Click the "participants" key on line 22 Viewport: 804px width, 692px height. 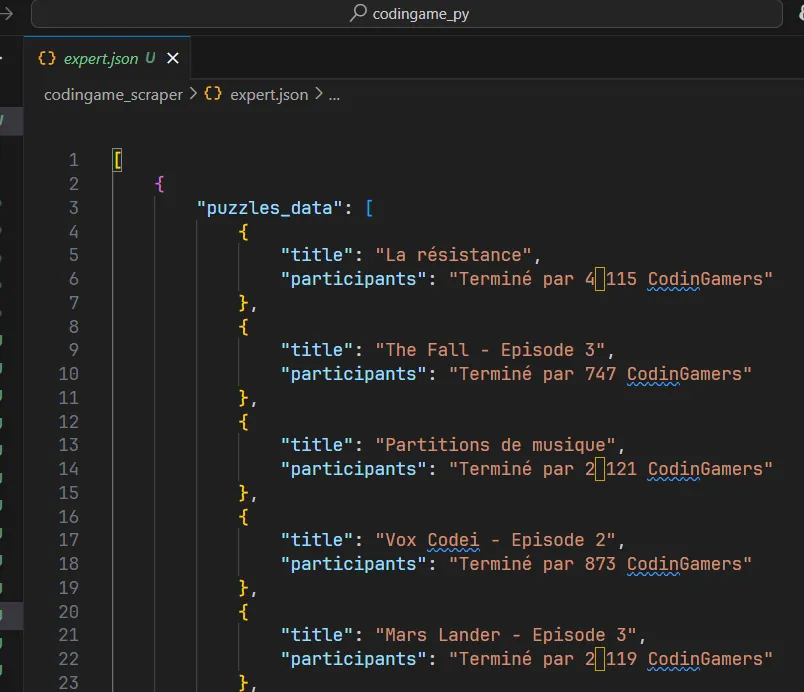click(354, 659)
